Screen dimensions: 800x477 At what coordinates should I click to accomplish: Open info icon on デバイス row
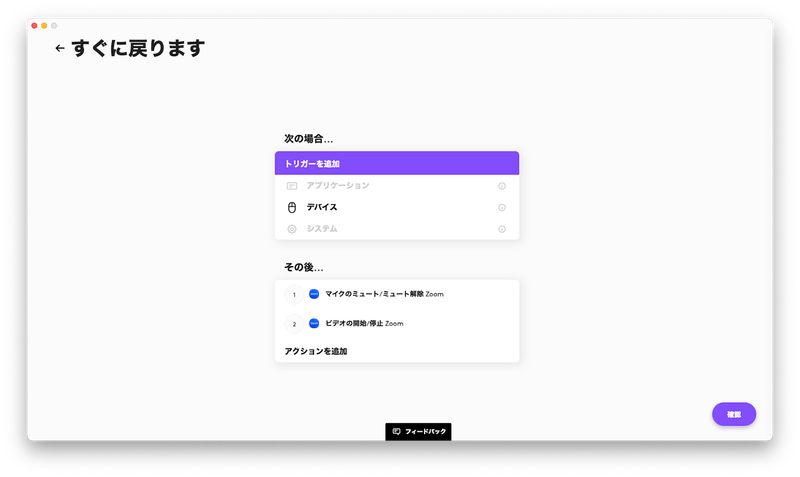(x=502, y=208)
